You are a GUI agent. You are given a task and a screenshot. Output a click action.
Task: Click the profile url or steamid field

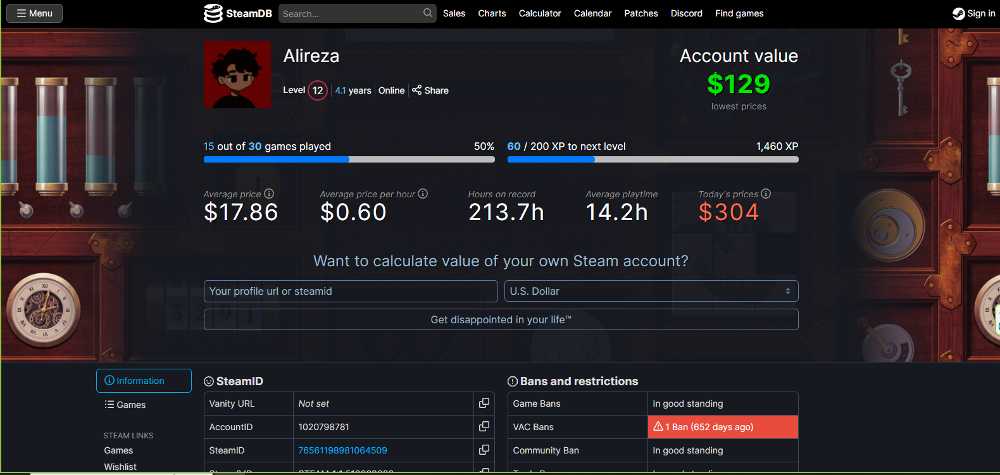(351, 291)
